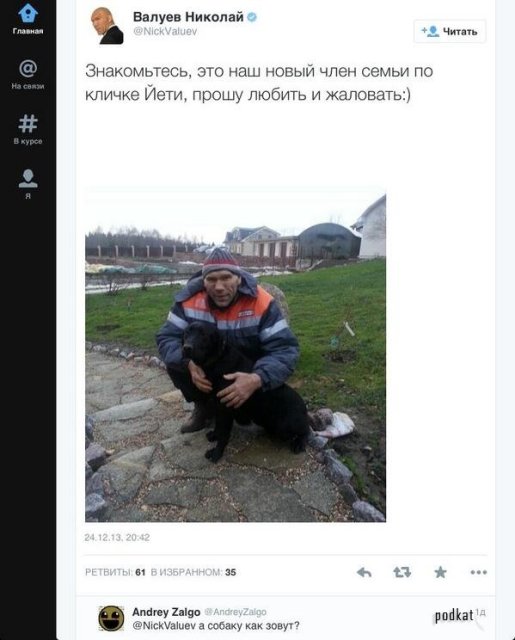
Task: Retweet using the retweet arrows icon
Action: click(x=402, y=572)
